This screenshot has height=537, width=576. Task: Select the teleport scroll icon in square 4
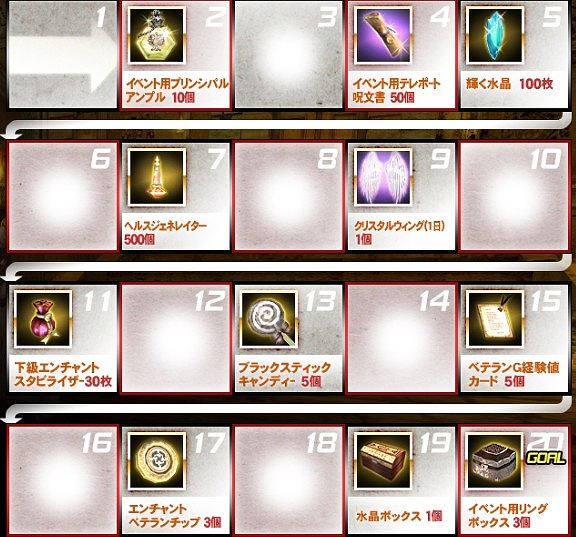click(382, 36)
